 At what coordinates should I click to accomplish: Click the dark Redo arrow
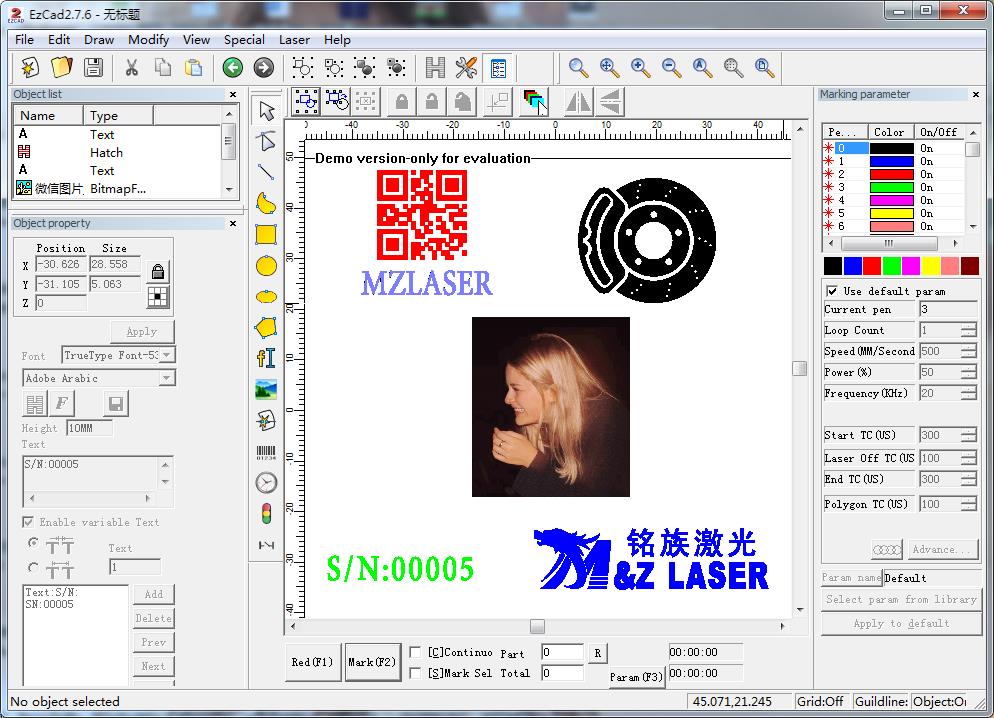click(x=264, y=67)
